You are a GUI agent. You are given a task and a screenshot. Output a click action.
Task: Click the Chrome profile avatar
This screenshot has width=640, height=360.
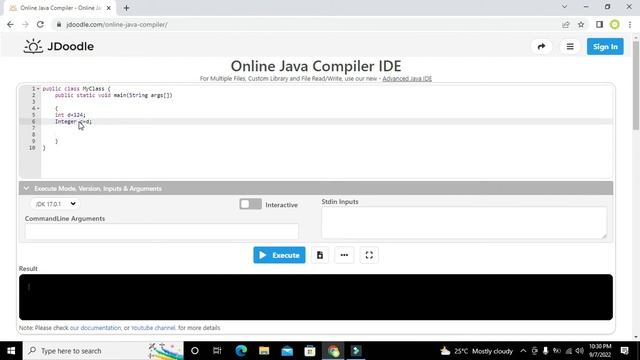click(615, 24)
